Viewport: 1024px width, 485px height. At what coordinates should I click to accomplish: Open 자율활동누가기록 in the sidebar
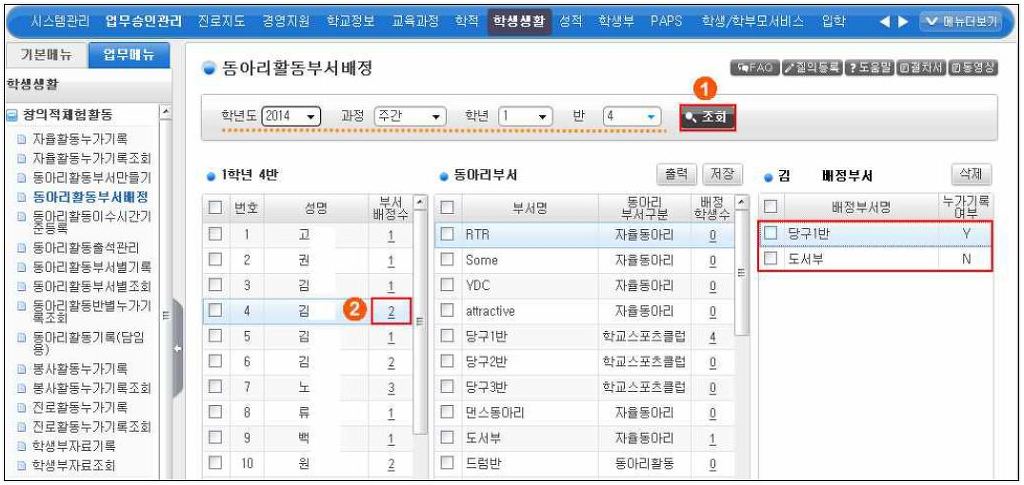tap(80, 138)
